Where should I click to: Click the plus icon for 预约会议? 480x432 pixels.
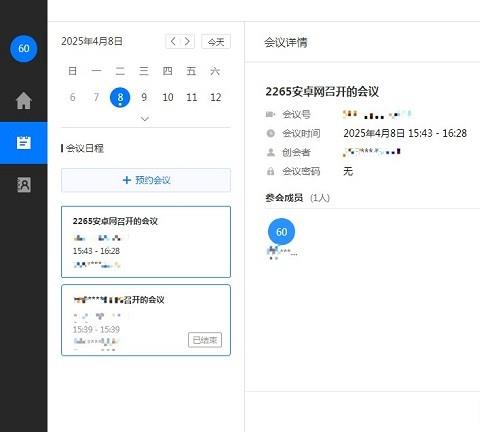click(127, 180)
